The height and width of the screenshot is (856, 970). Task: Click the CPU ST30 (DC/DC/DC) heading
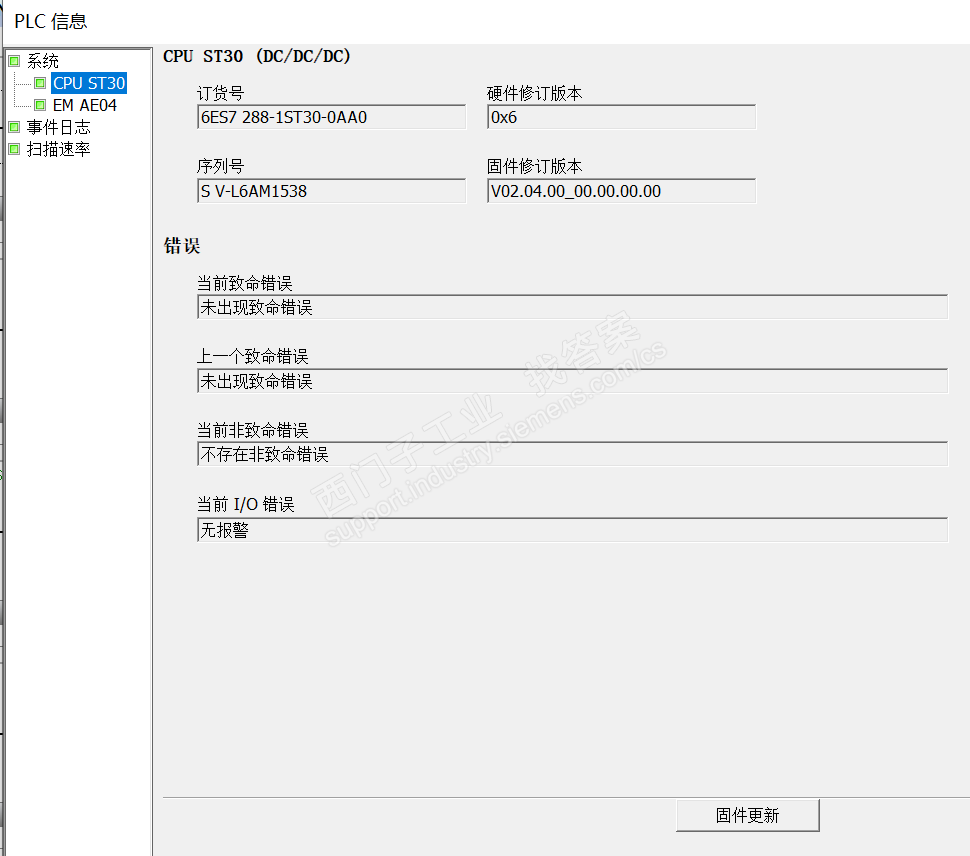click(x=257, y=56)
